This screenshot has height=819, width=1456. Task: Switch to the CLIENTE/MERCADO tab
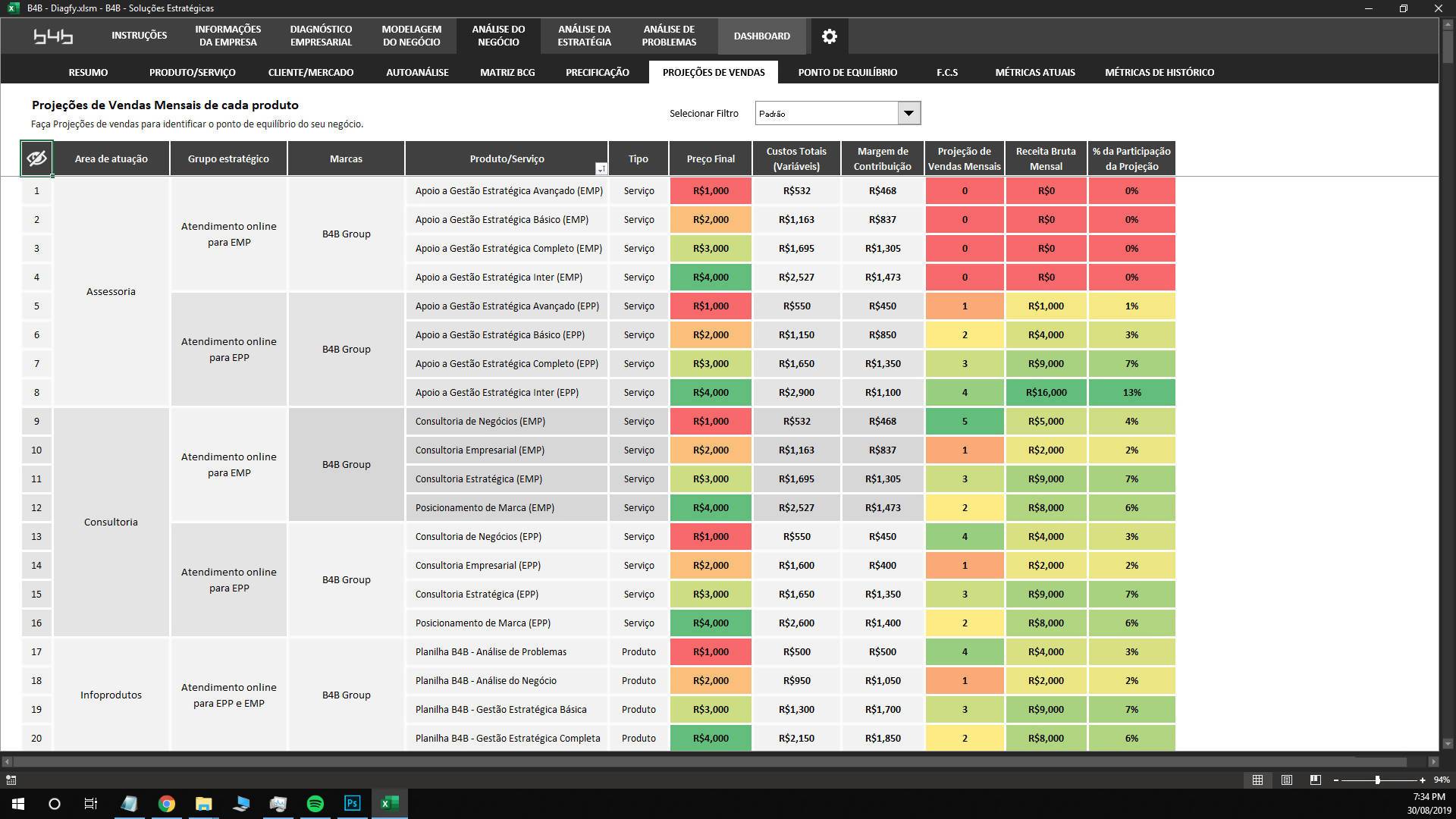[311, 72]
